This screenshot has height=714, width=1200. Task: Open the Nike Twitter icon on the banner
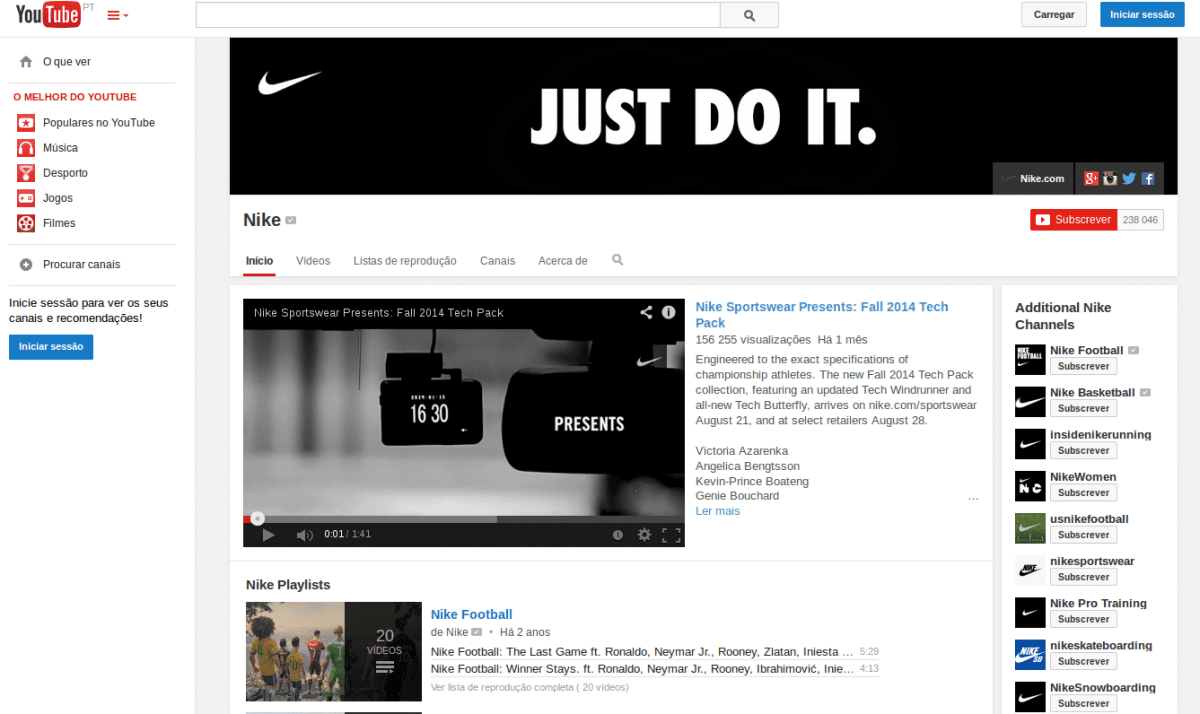(1129, 179)
